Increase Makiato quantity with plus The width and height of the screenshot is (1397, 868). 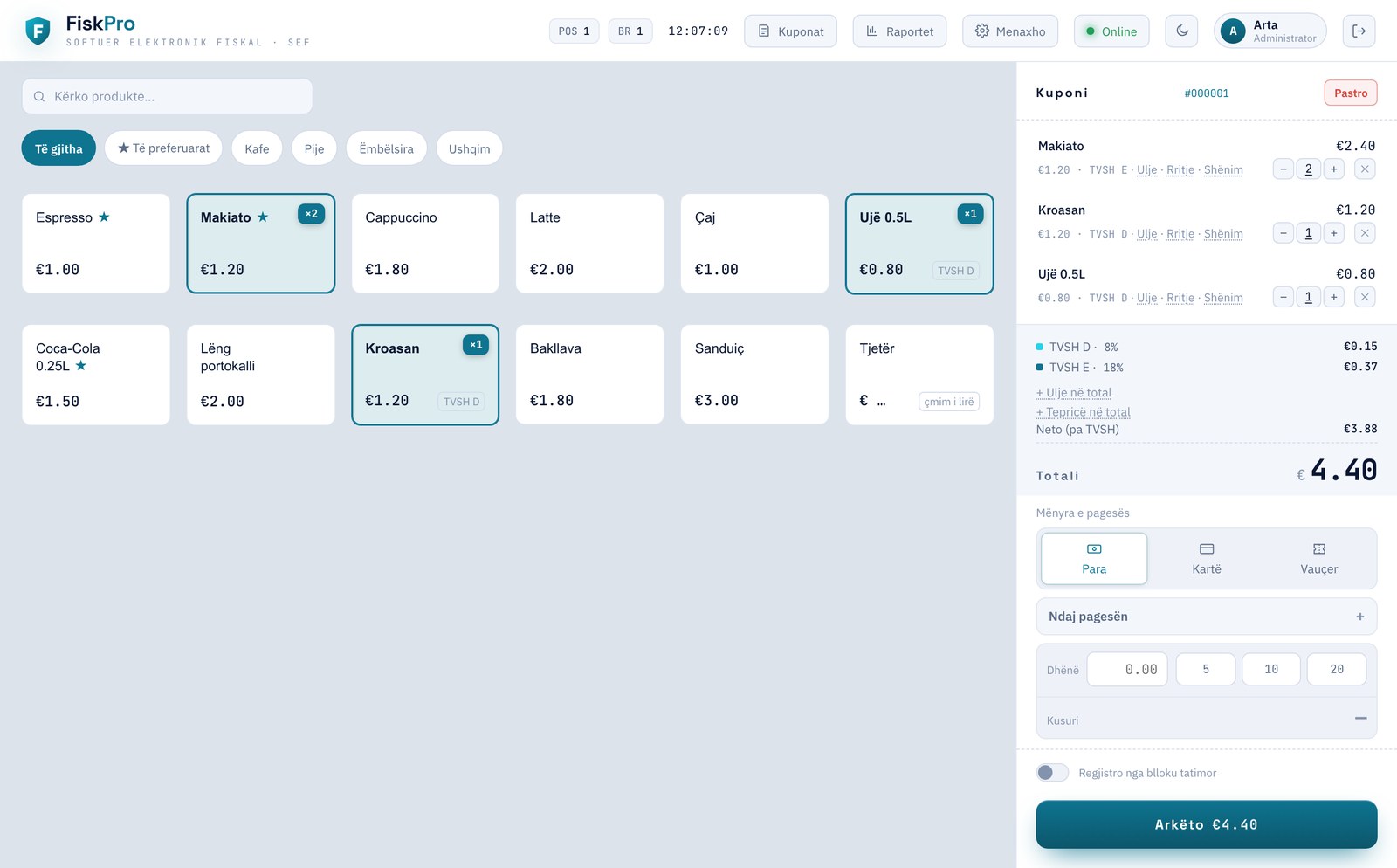coord(1333,169)
